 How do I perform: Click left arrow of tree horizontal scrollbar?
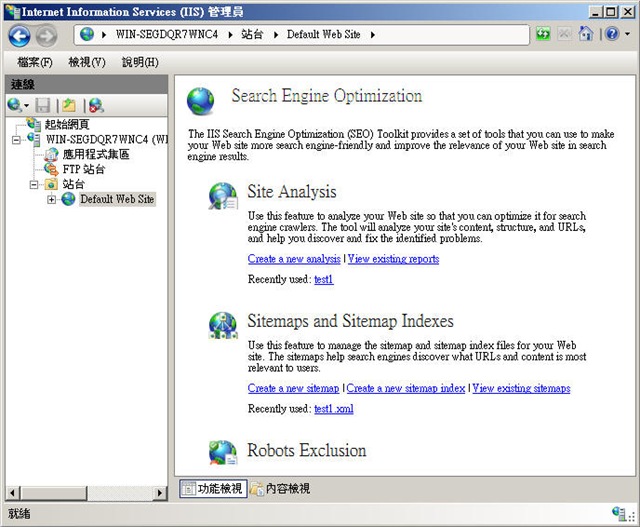click(x=12, y=493)
